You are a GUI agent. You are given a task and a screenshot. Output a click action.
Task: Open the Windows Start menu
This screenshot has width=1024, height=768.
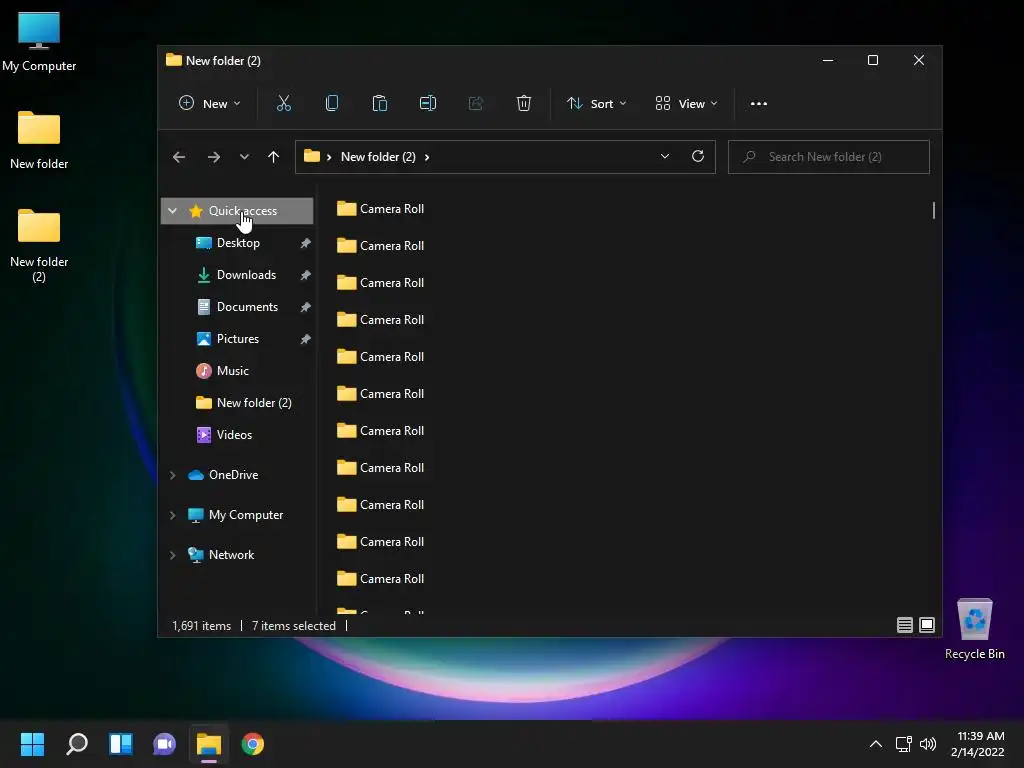[32, 744]
